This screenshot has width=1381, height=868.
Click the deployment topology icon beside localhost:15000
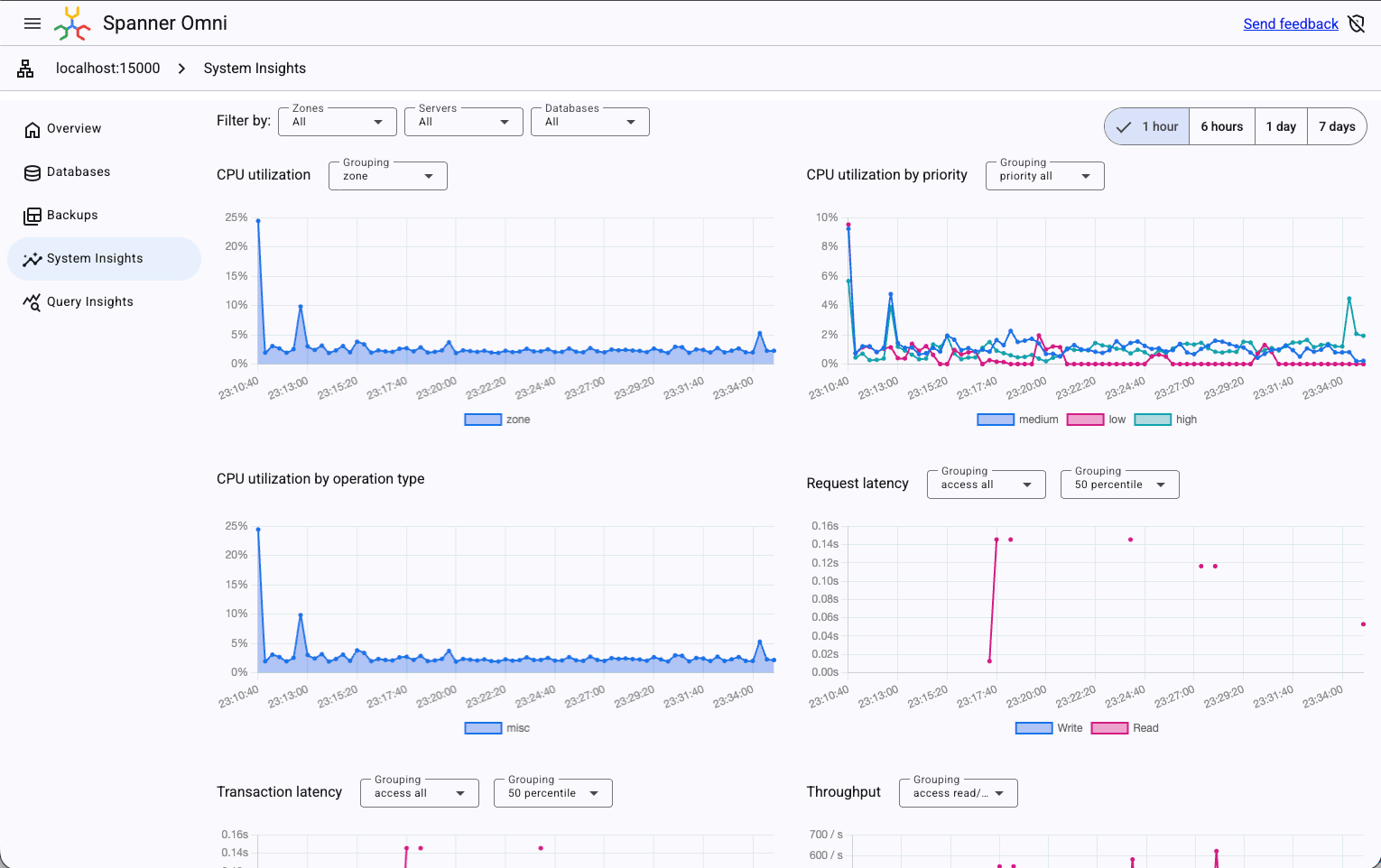click(x=25, y=69)
